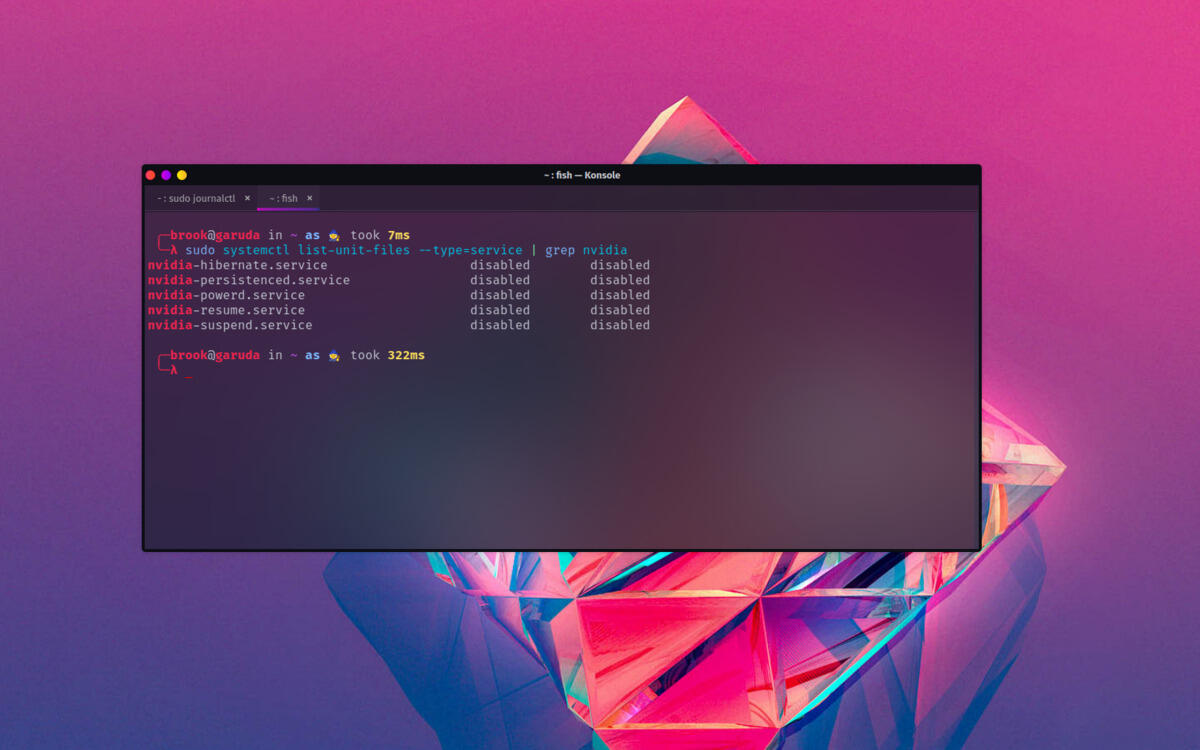Click the wizard emoji before 'took 322ms'
This screenshot has width=1200, height=750.
click(x=335, y=355)
